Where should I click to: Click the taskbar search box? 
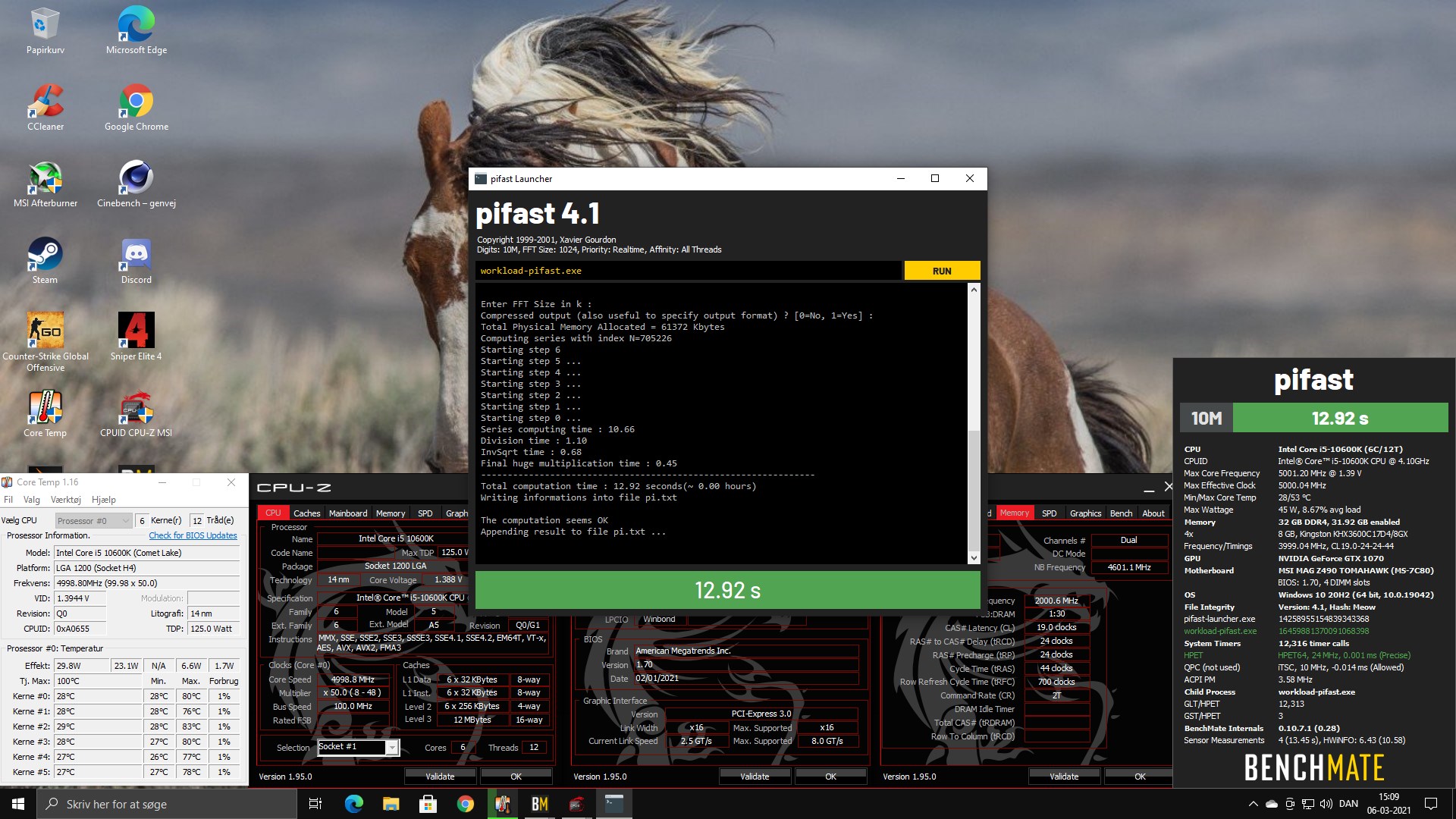click(x=167, y=804)
